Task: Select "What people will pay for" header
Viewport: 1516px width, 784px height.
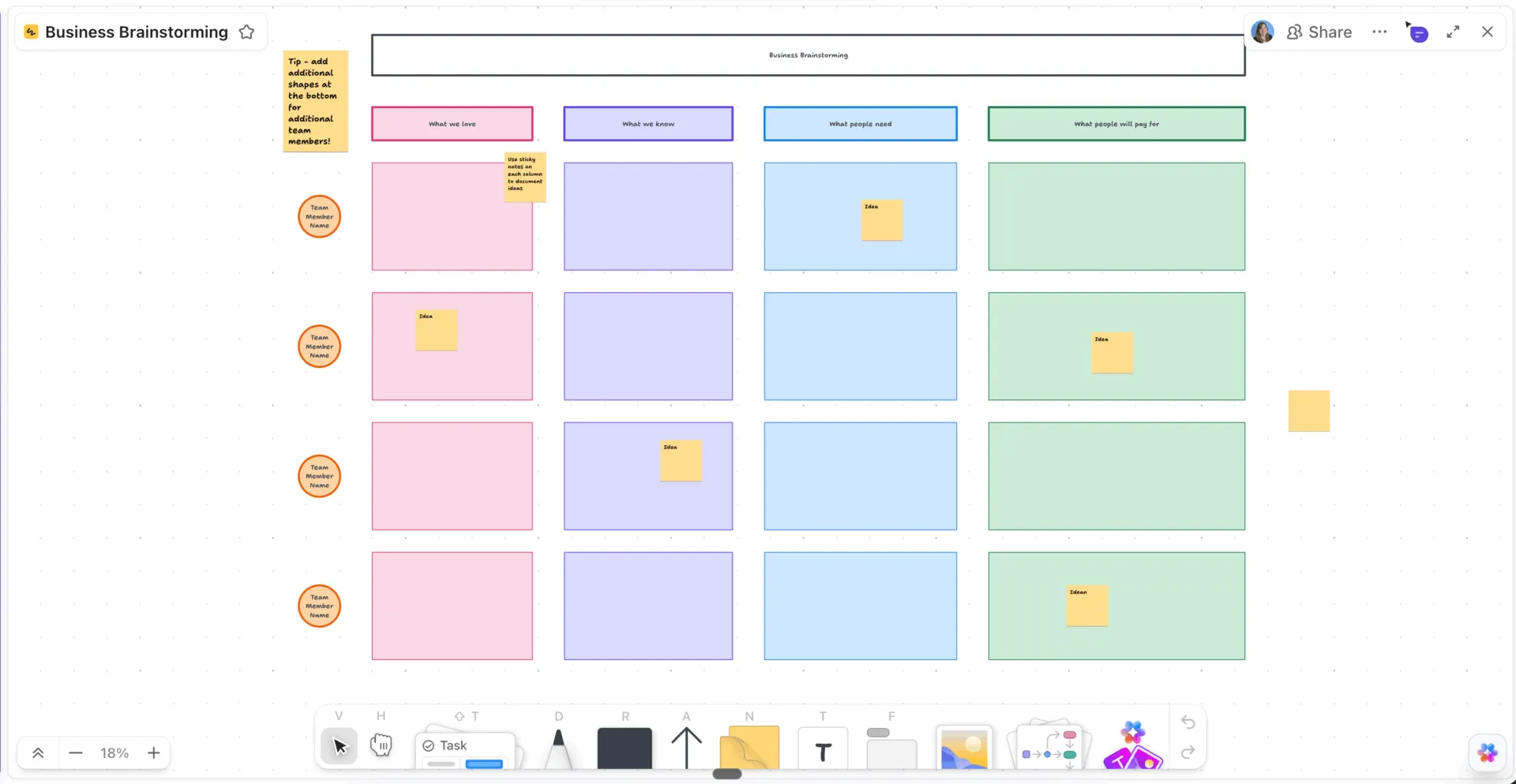Action: coord(1116,124)
